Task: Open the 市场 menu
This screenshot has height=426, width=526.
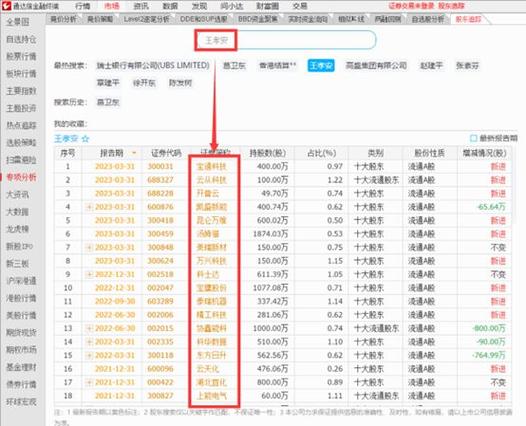Action: click(112, 6)
